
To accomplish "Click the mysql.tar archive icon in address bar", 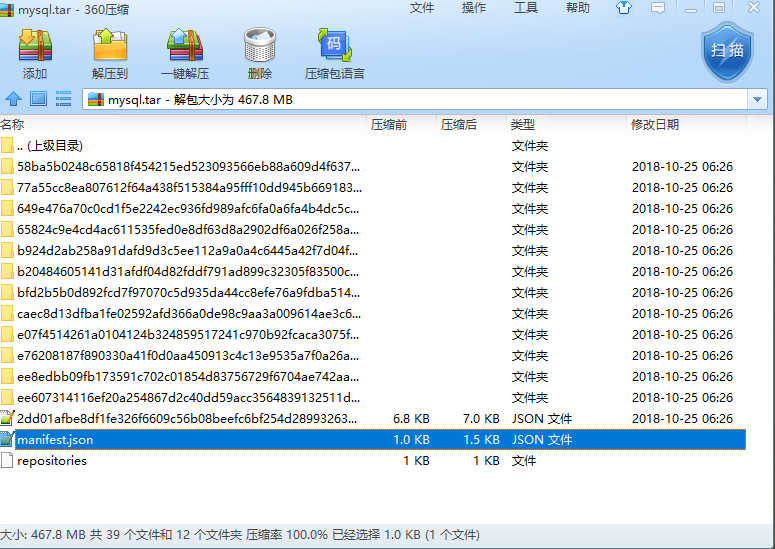I will click(96, 99).
